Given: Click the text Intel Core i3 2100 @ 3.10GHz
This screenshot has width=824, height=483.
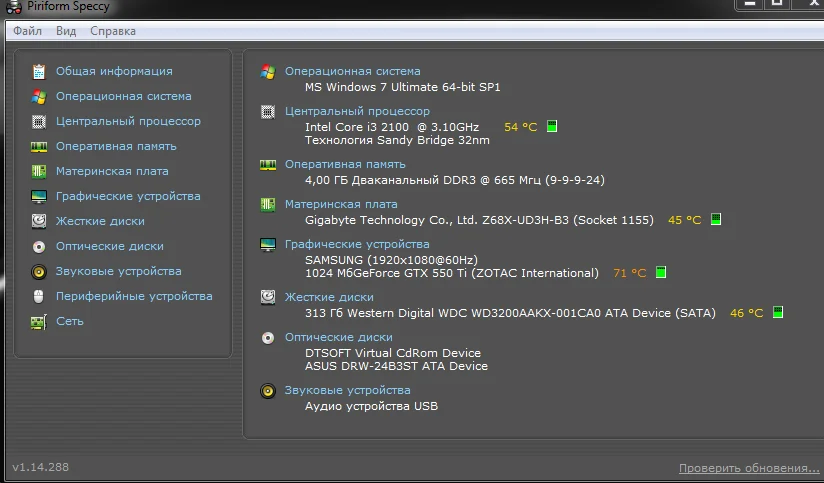Looking at the screenshot, I should (x=392, y=127).
